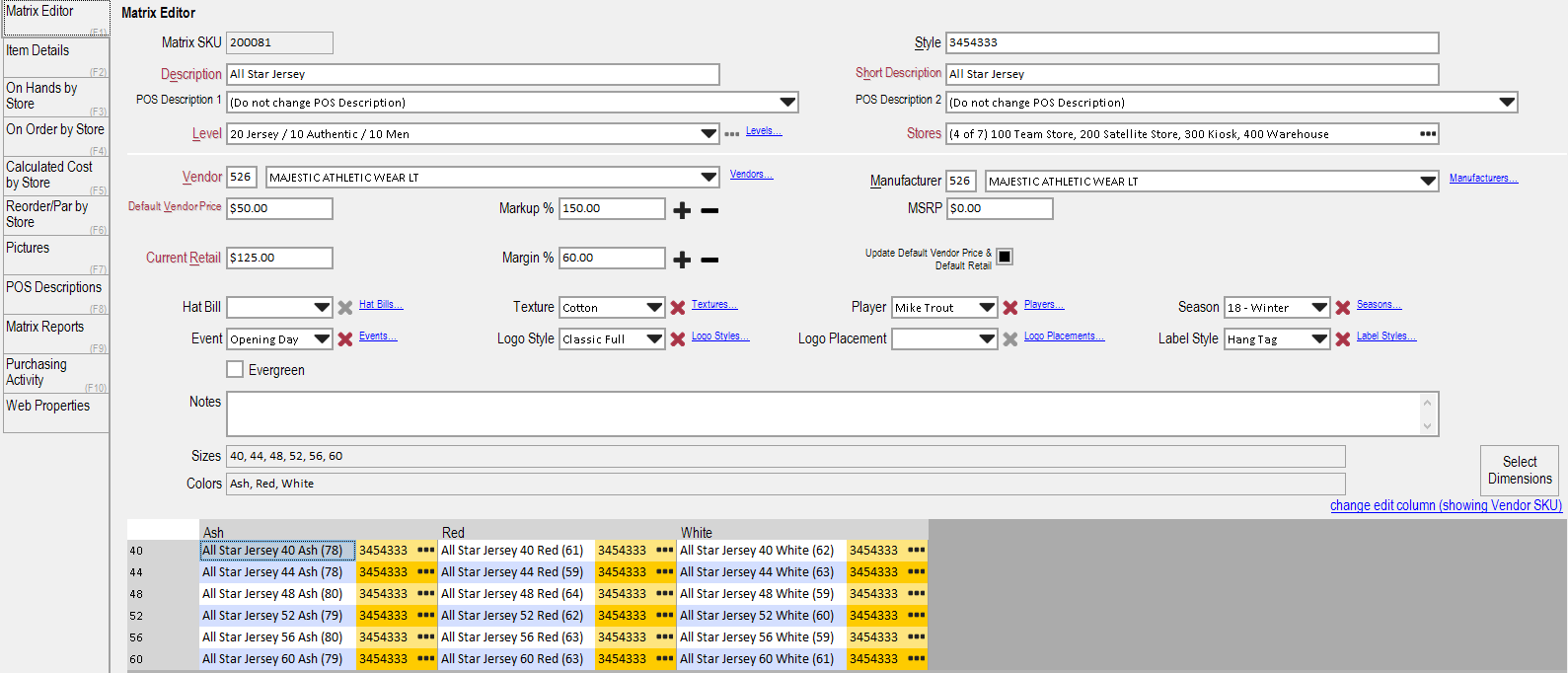Expand the Vendor dropdown list
This screenshot has width=1568, height=673.
[x=709, y=178]
